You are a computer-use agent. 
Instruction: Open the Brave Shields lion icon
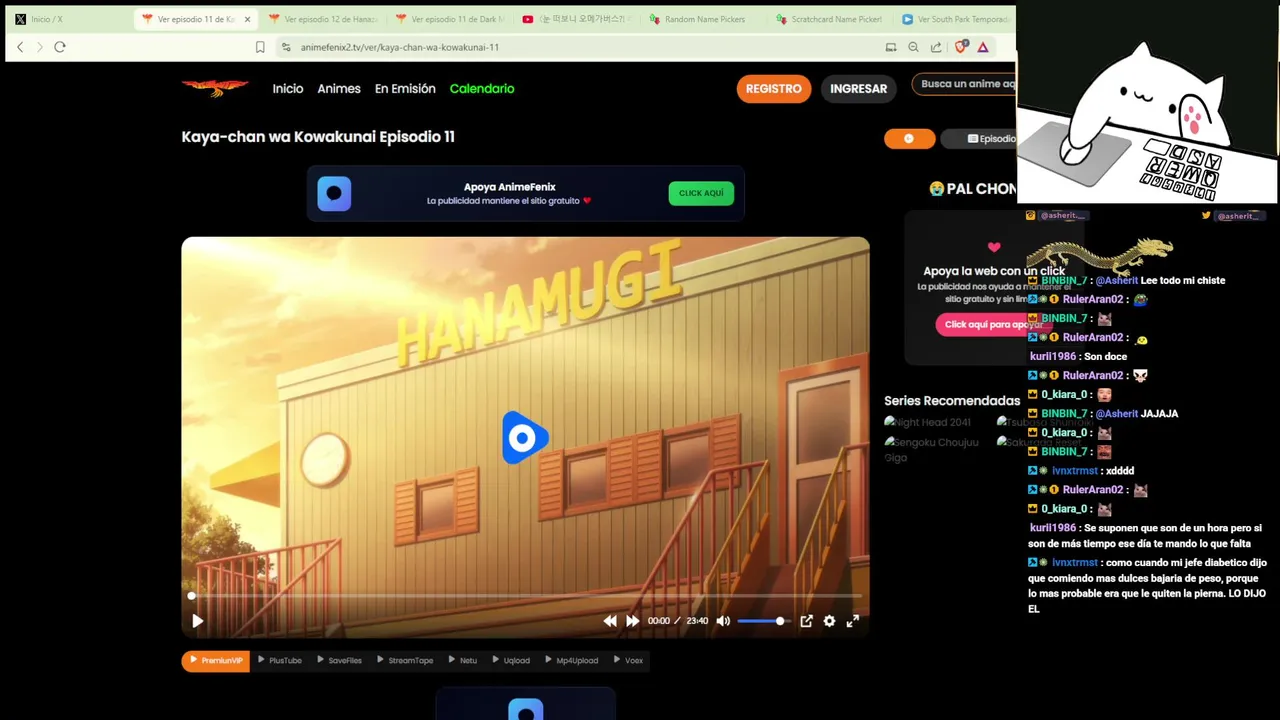click(x=961, y=47)
